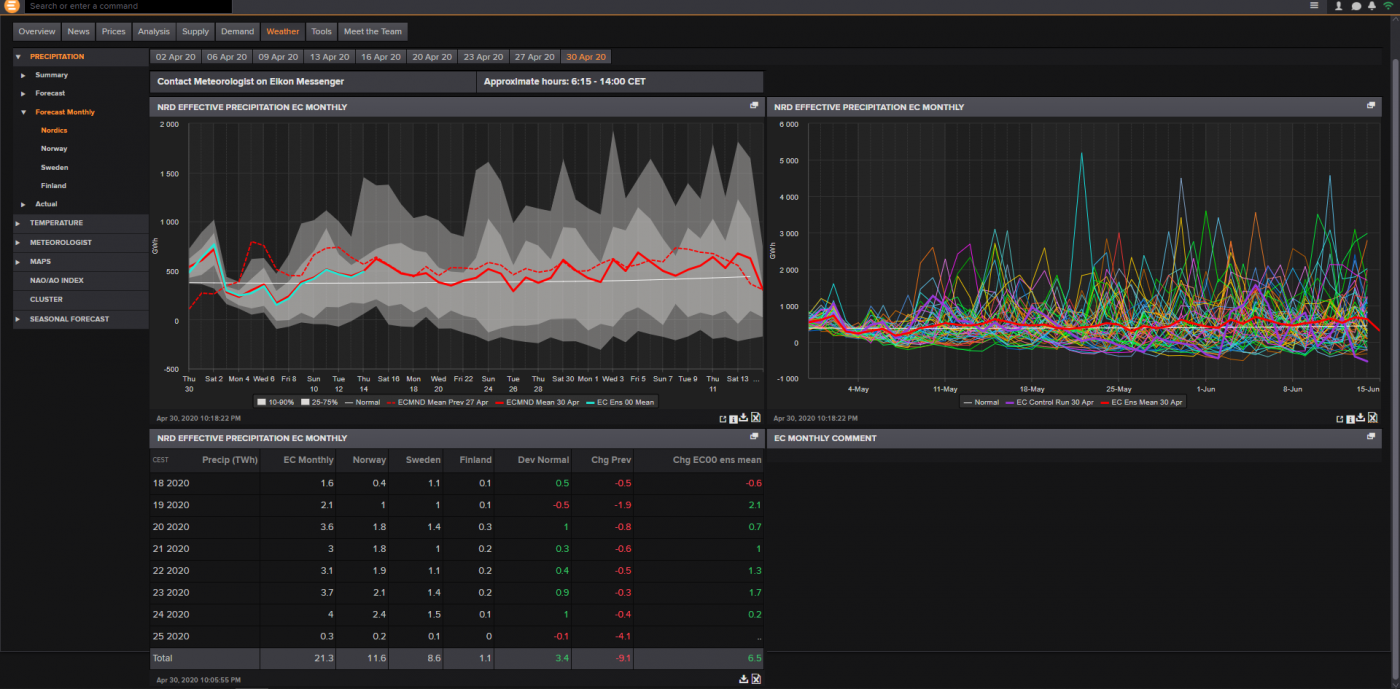
Task: Select the 27 Apr 20 date tab
Action: (x=534, y=57)
